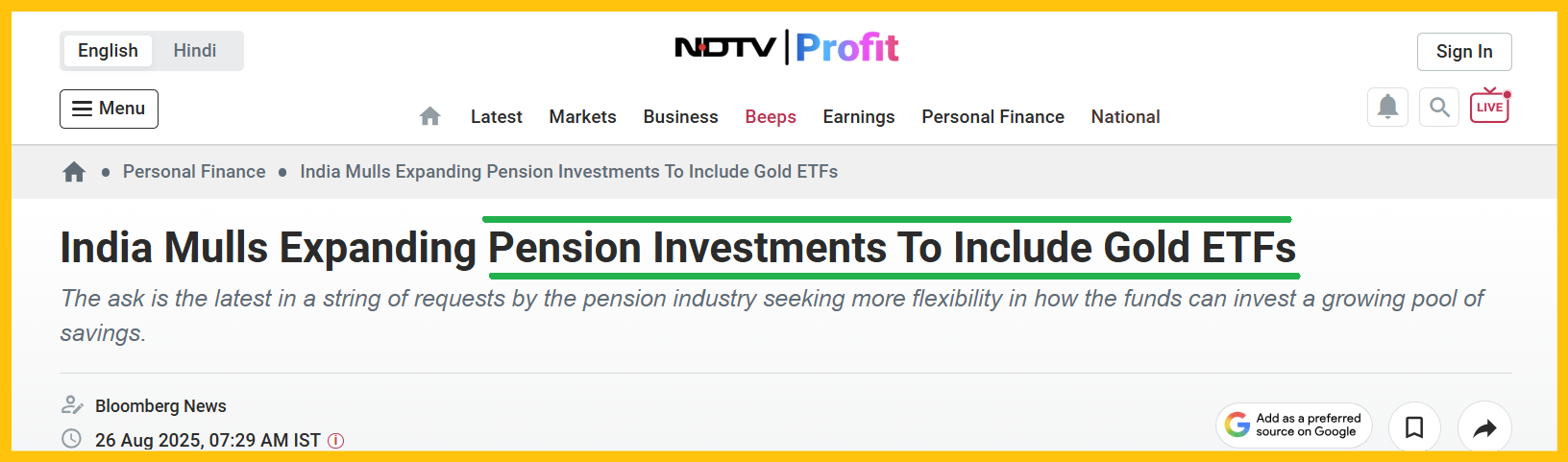Select English language option
The height and width of the screenshot is (462, 1568).
click(108, 51)
